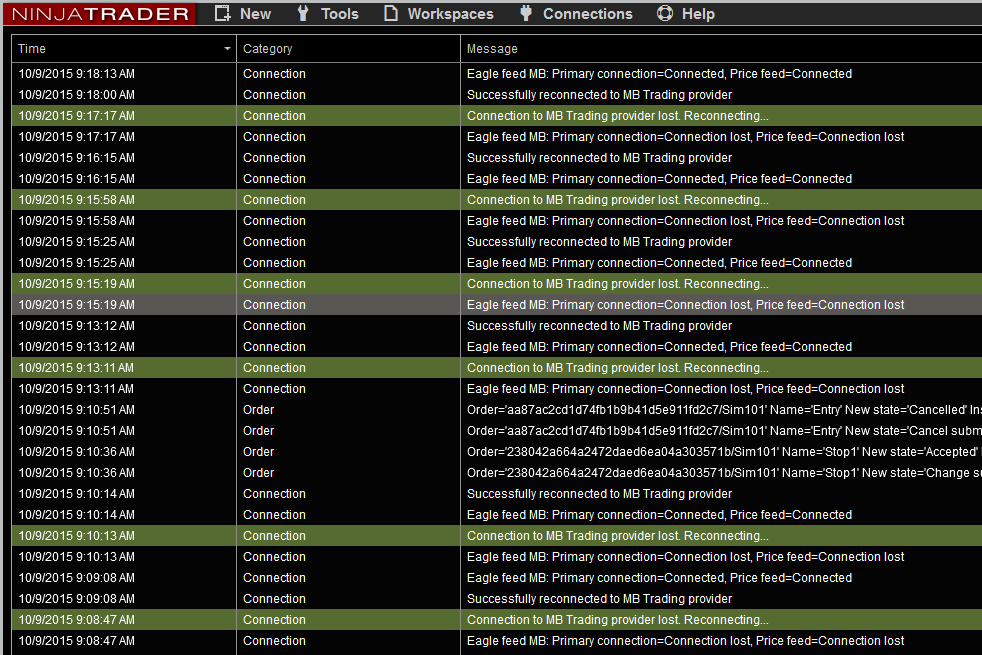Viewport: 982px width, 655px height.
Task: Select 9:10:14 AM 'Successfully reconnected' message
Action: pos(599,493)
